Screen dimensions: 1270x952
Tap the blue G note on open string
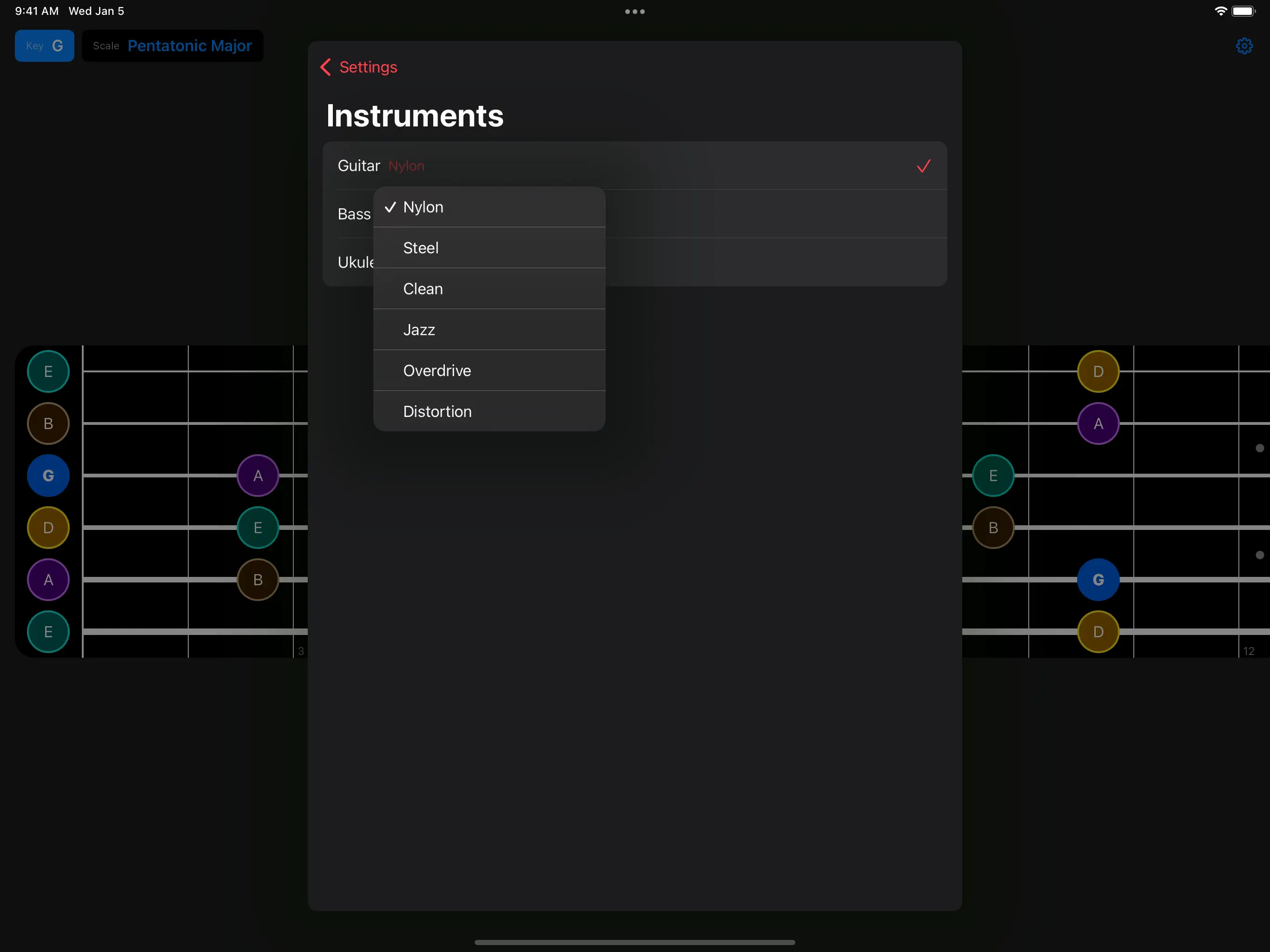click(x=48, y=476)
